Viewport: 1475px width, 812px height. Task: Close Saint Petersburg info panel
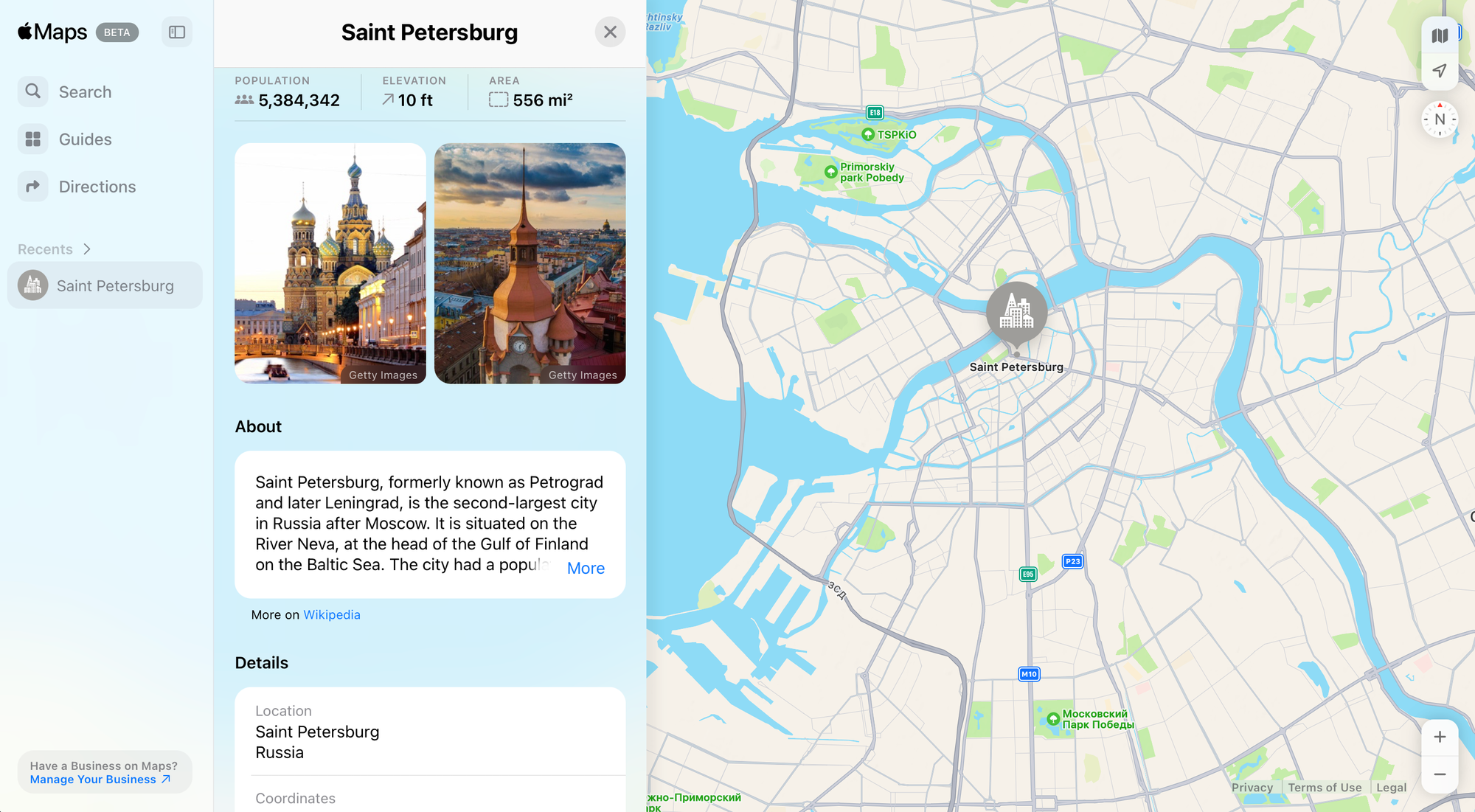[611, 32]
